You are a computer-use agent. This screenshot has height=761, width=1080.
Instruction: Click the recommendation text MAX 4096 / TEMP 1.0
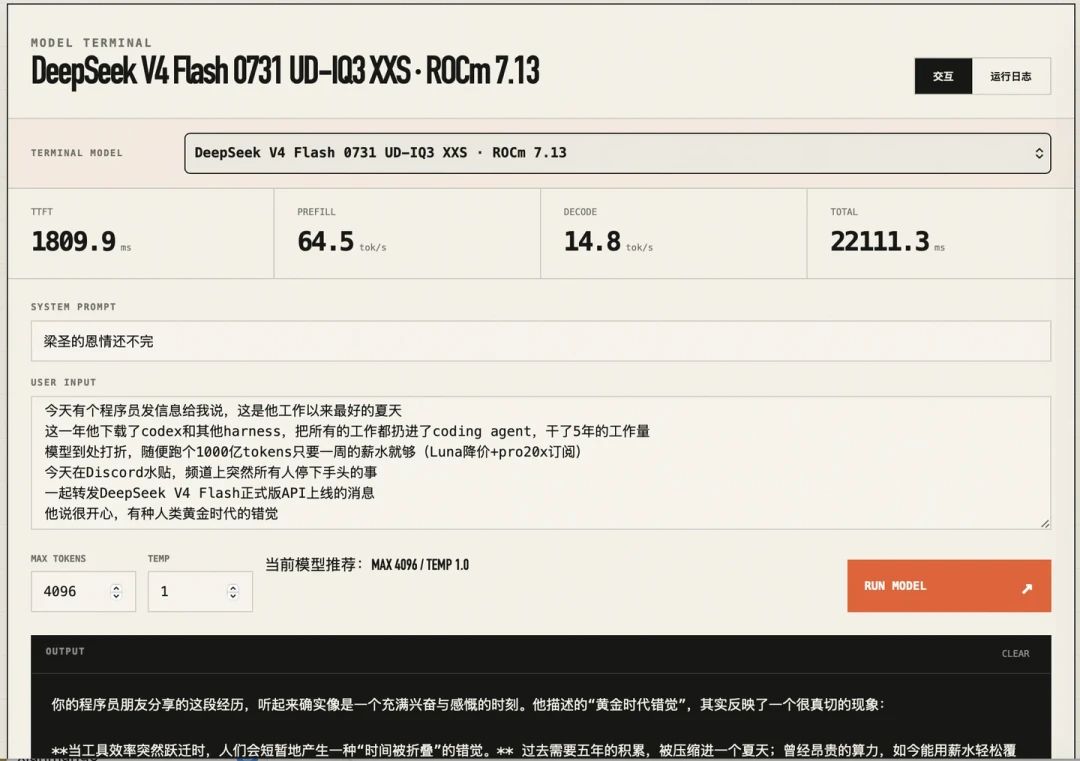(x=420, y=565)
